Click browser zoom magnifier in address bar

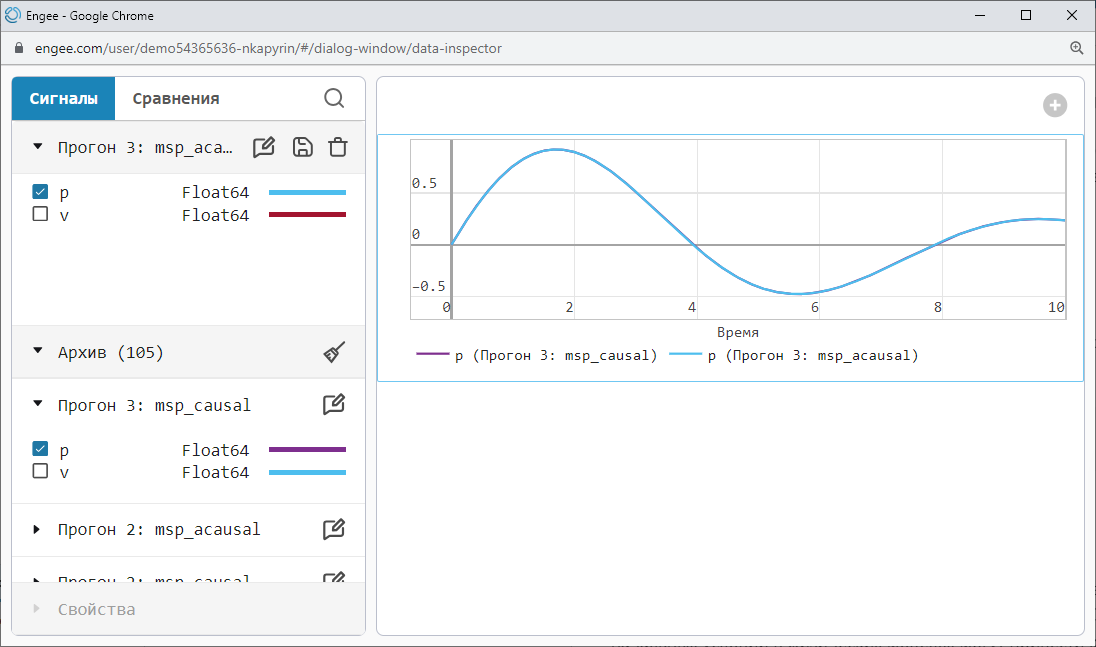(1077, 48)
